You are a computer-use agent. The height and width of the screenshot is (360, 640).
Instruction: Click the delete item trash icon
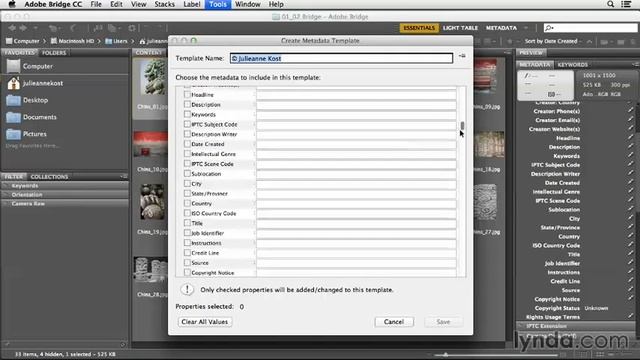pos(633,42)
